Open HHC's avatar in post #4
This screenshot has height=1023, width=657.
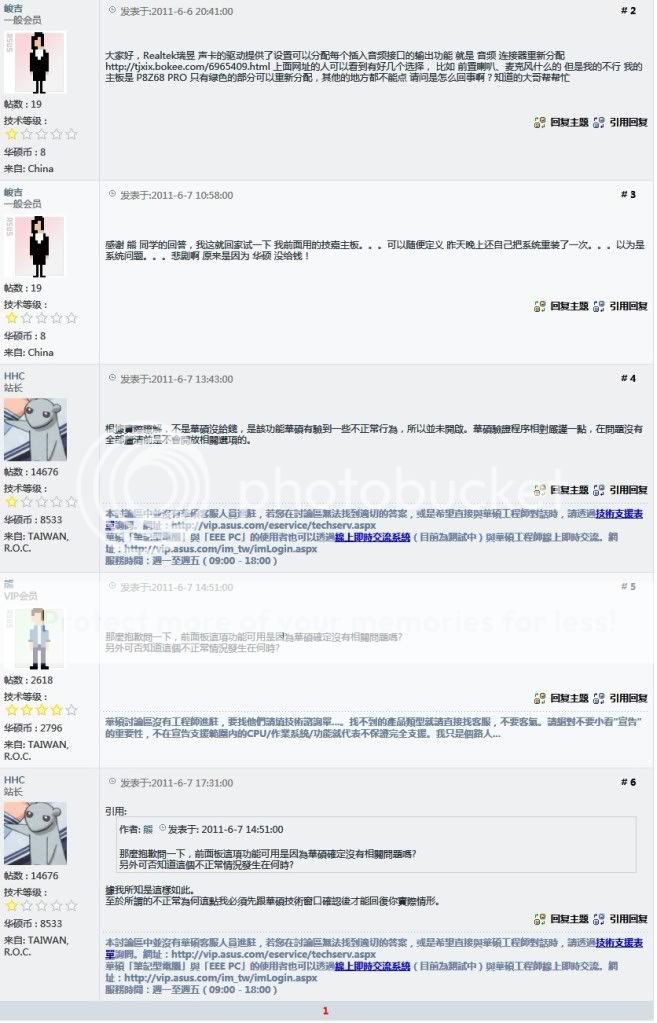35,430
